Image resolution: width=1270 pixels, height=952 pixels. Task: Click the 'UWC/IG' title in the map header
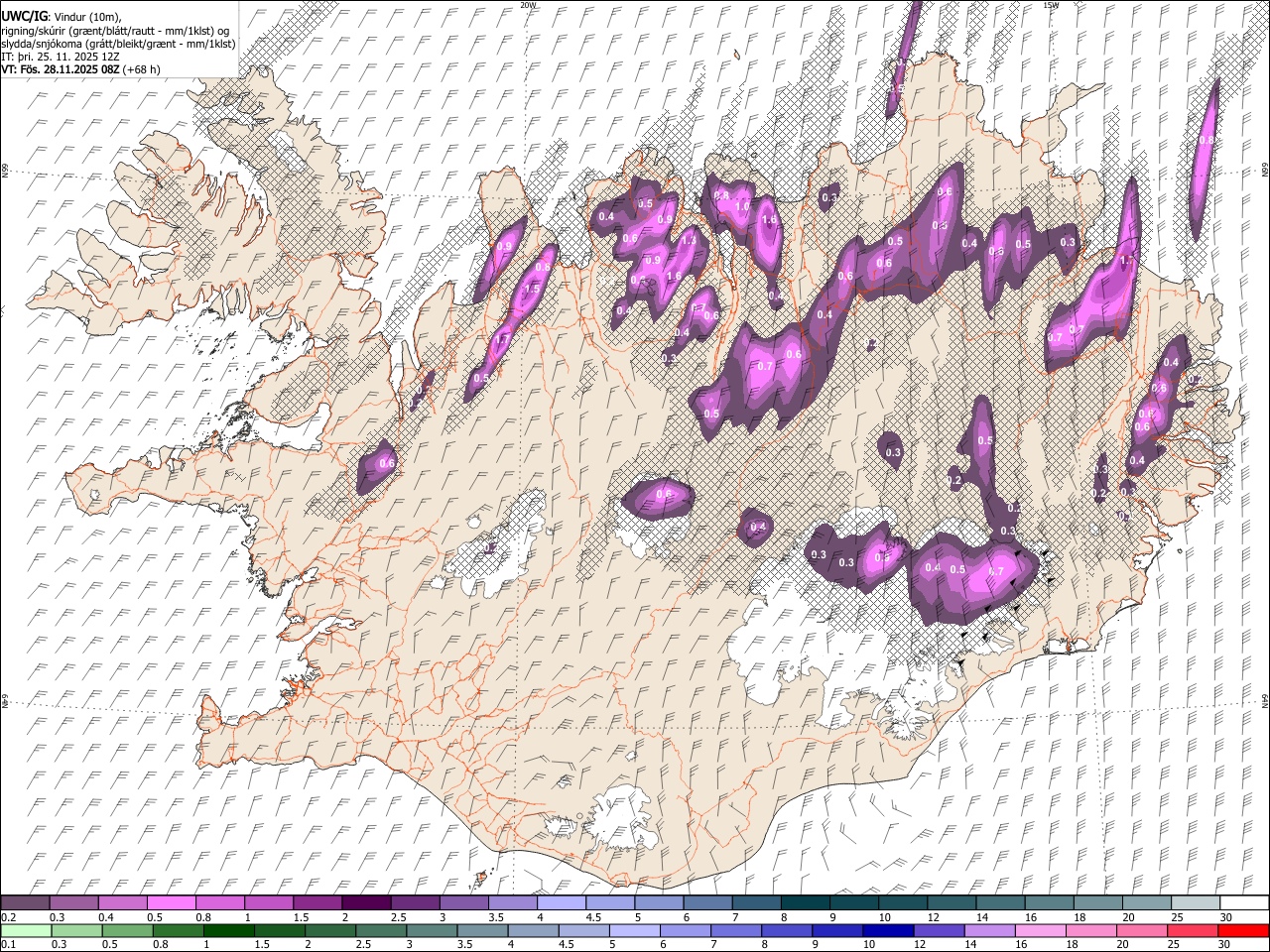point(24,16)
